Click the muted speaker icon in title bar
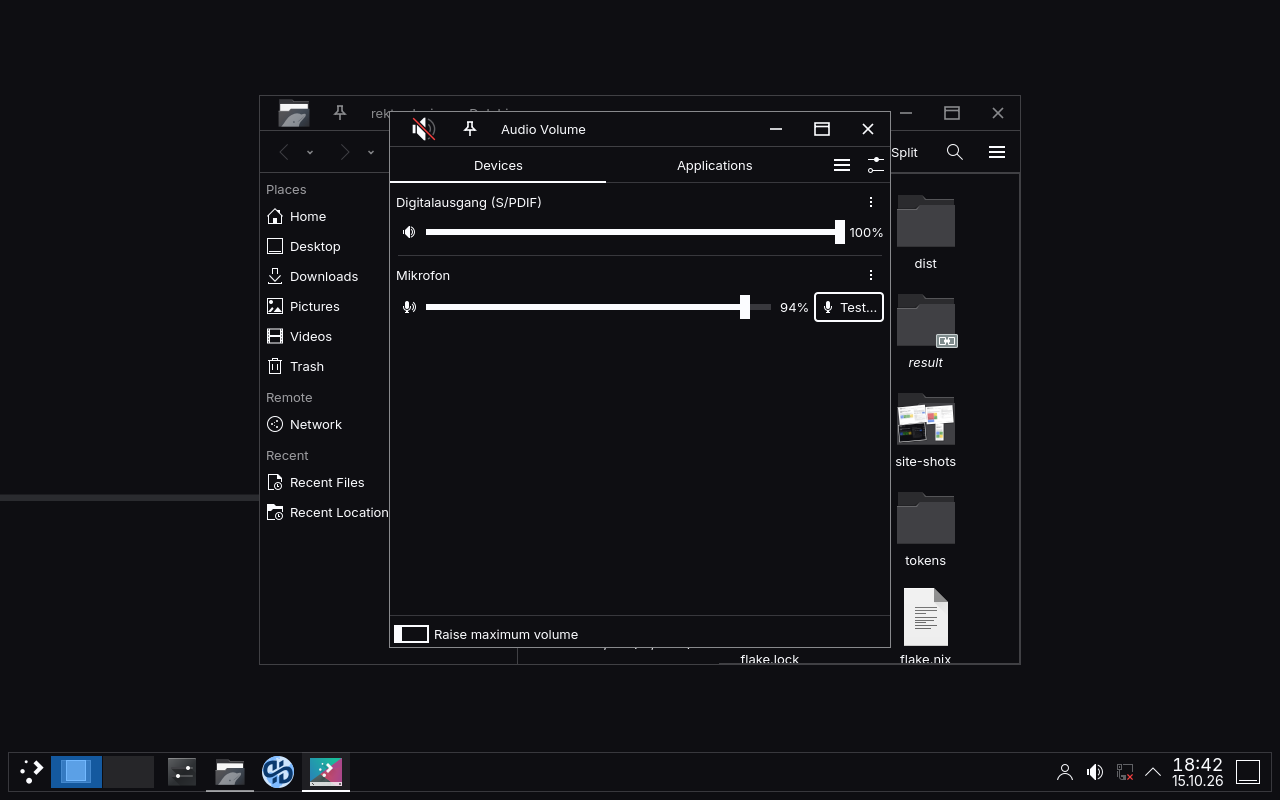This screenshot has width=1280, height=800. pyautogui.click(x=423, y=129)
